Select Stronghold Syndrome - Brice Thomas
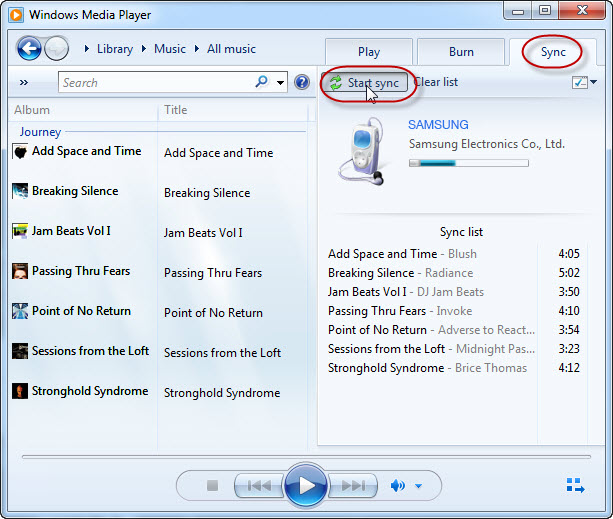This screenshot has width=613, height=519. click(x=427, y=368)
